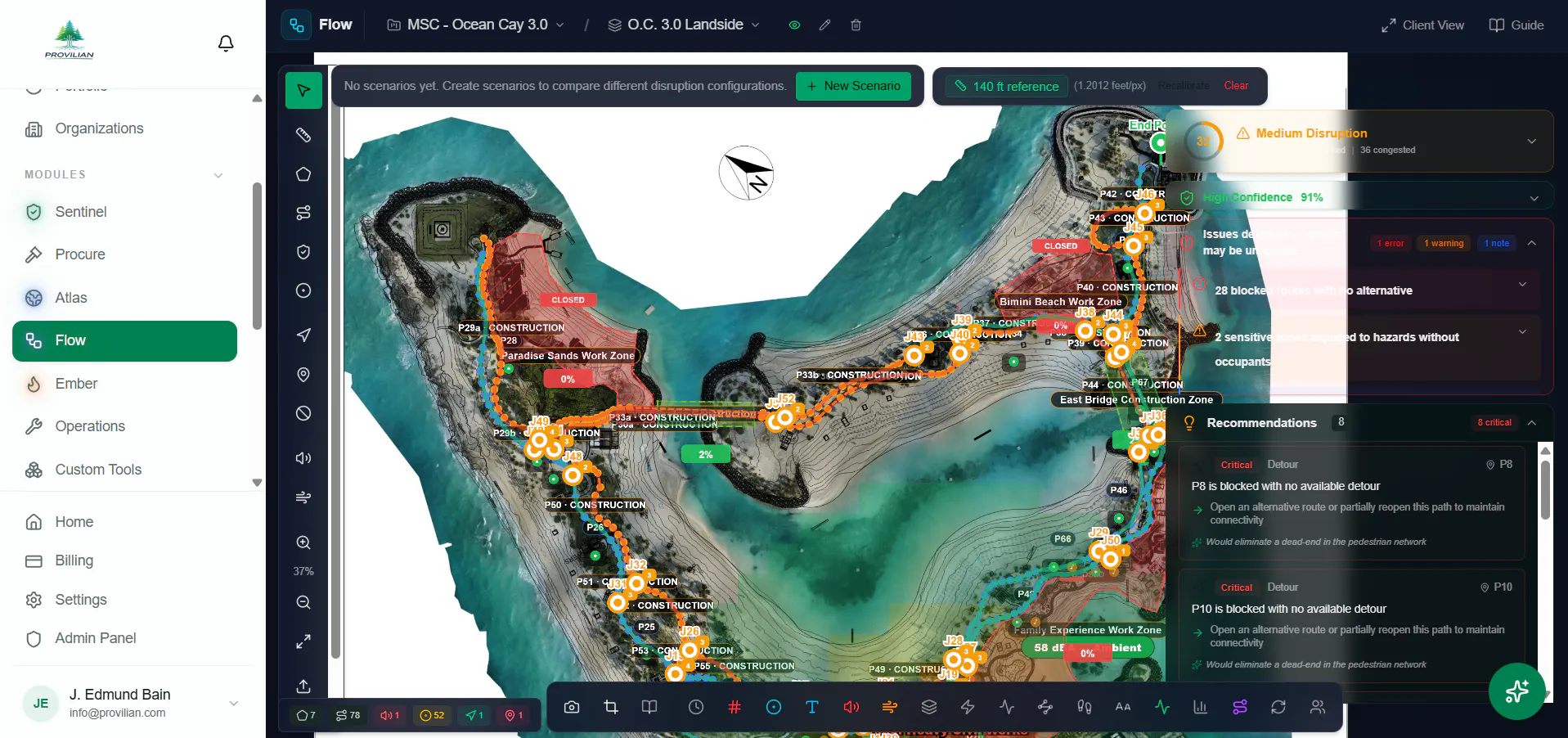Expand the 28 blocked routes issue
Screen dimensions: 1568x738
1522,285
